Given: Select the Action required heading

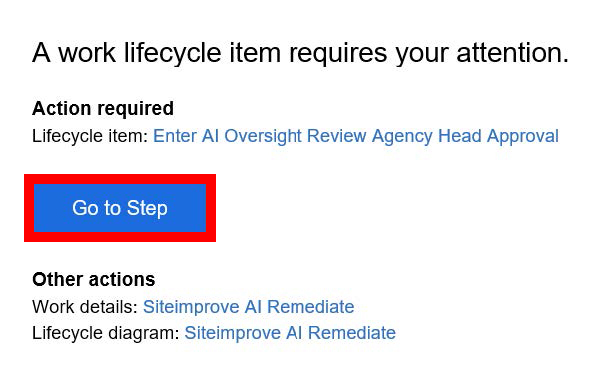Looking at the screenshot, I should (103, 109).
